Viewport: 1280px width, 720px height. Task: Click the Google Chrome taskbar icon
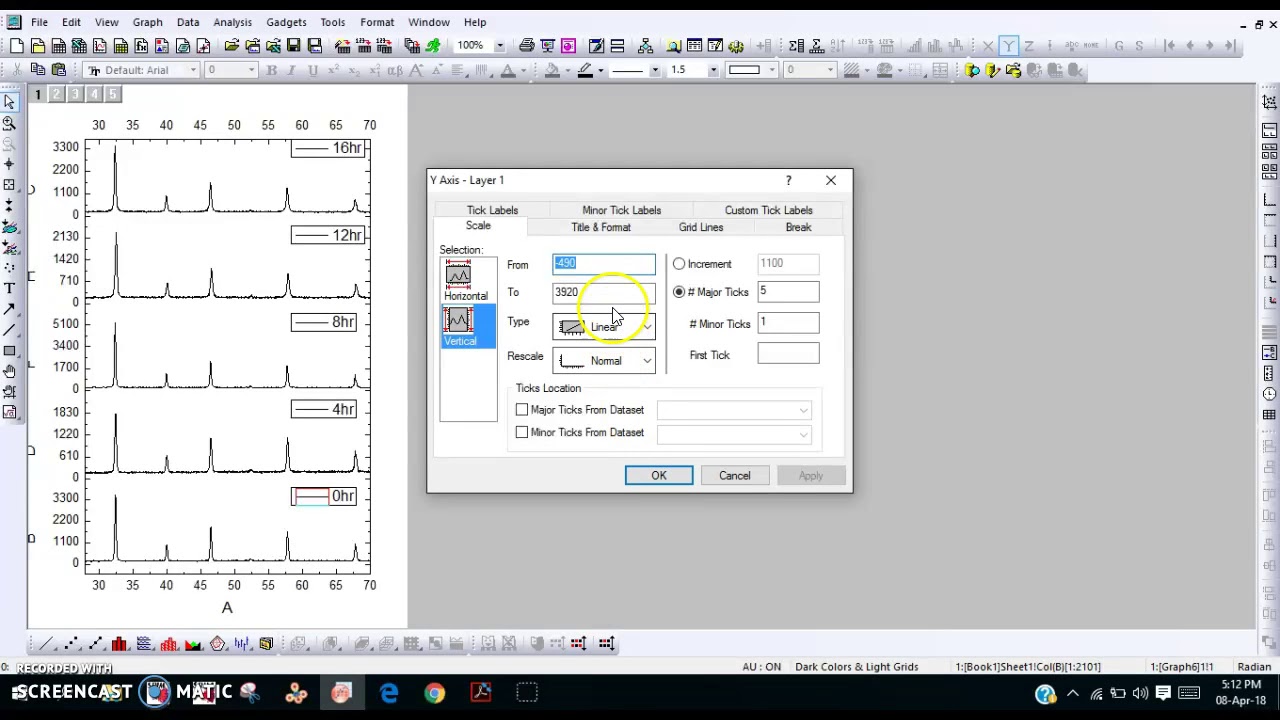(x=434, y=693)
